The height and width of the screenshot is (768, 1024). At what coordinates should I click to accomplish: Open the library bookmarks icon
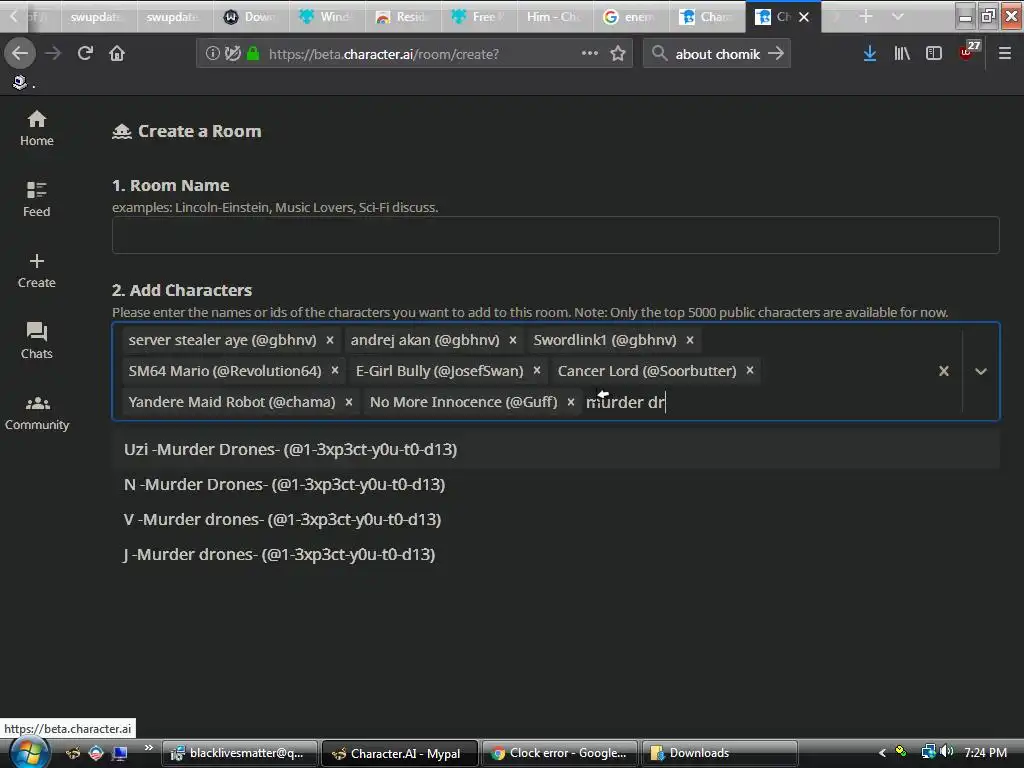[x=902, y=54]
